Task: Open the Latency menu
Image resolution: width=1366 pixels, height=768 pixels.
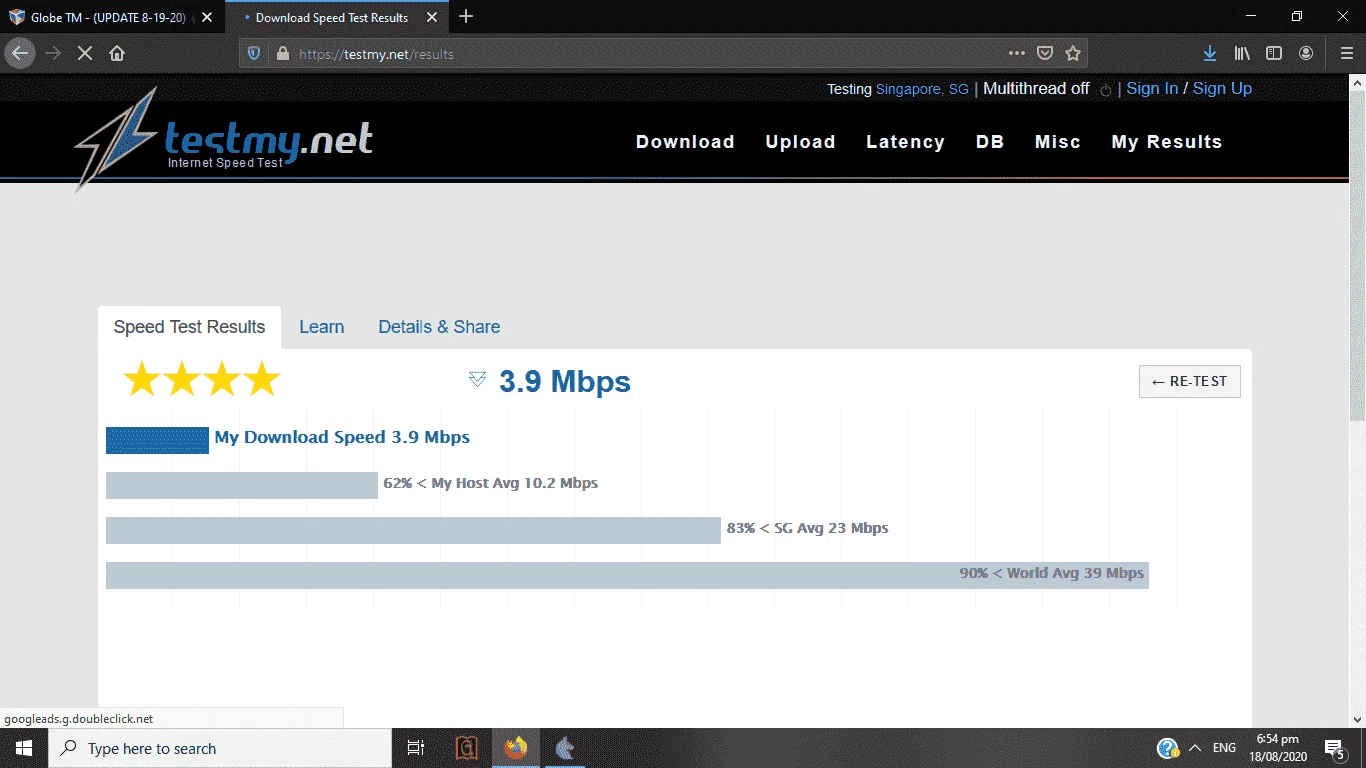Action: (905, 142)
